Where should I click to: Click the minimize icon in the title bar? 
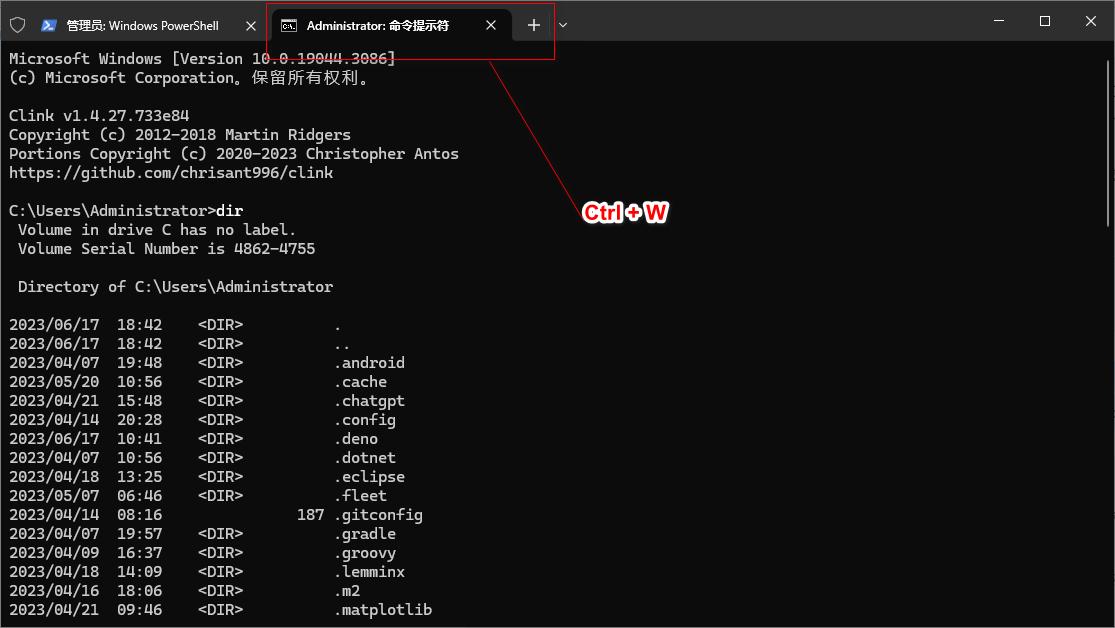point(997,20)
